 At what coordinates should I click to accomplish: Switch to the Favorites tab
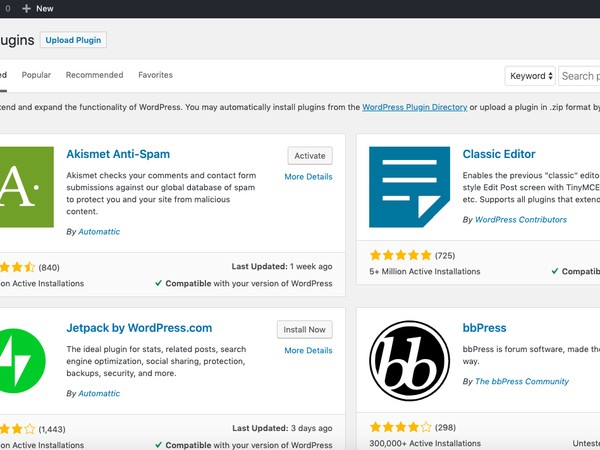point(155,75)
